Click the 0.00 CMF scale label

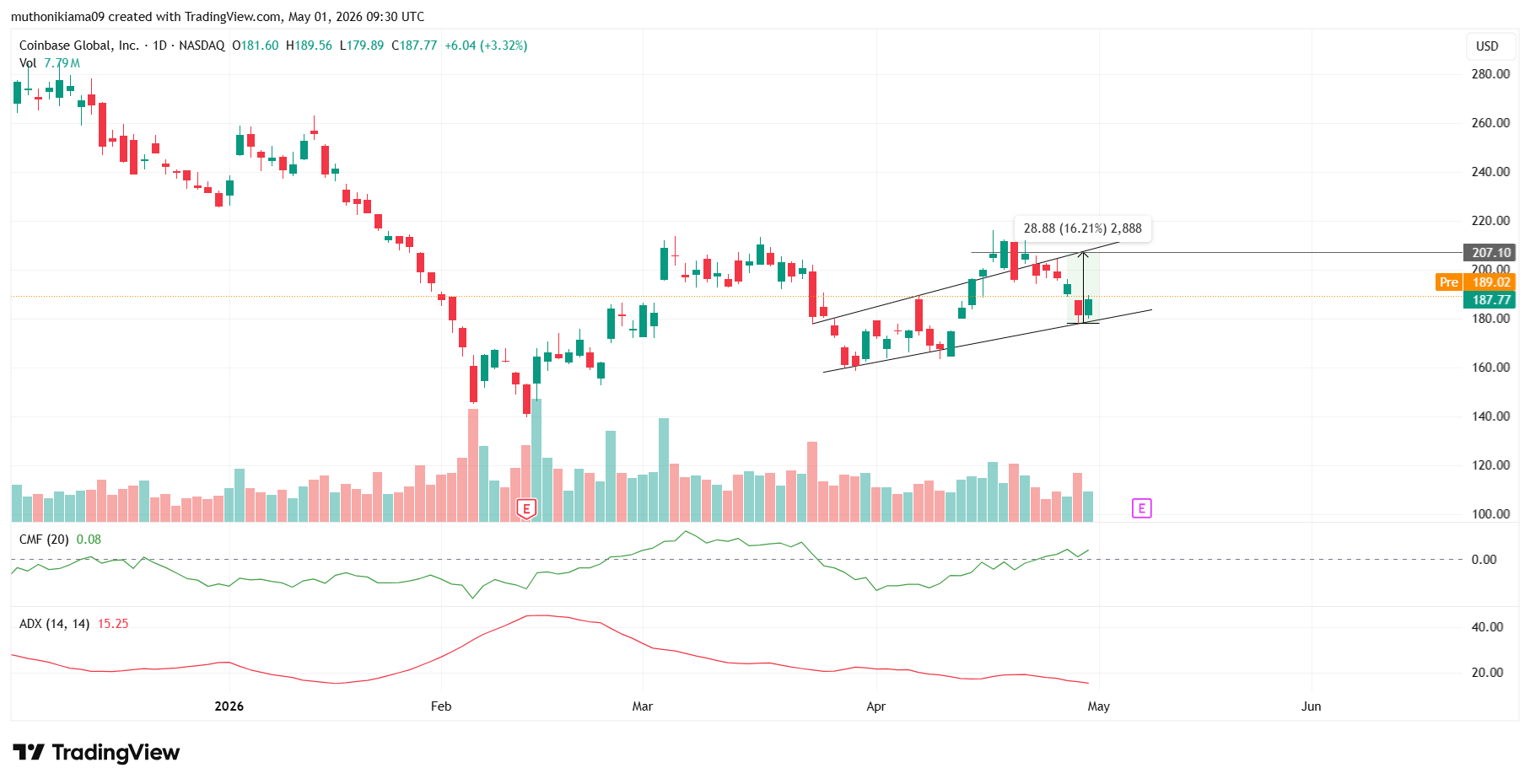(1484, 560)
